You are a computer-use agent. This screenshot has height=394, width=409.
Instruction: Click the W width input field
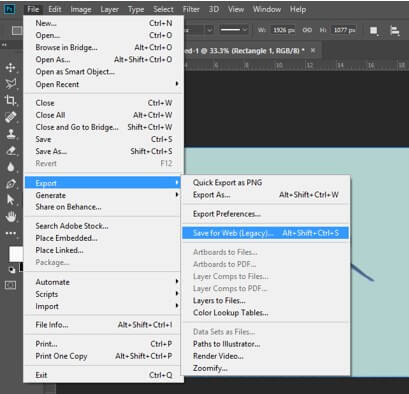[284, 30]
